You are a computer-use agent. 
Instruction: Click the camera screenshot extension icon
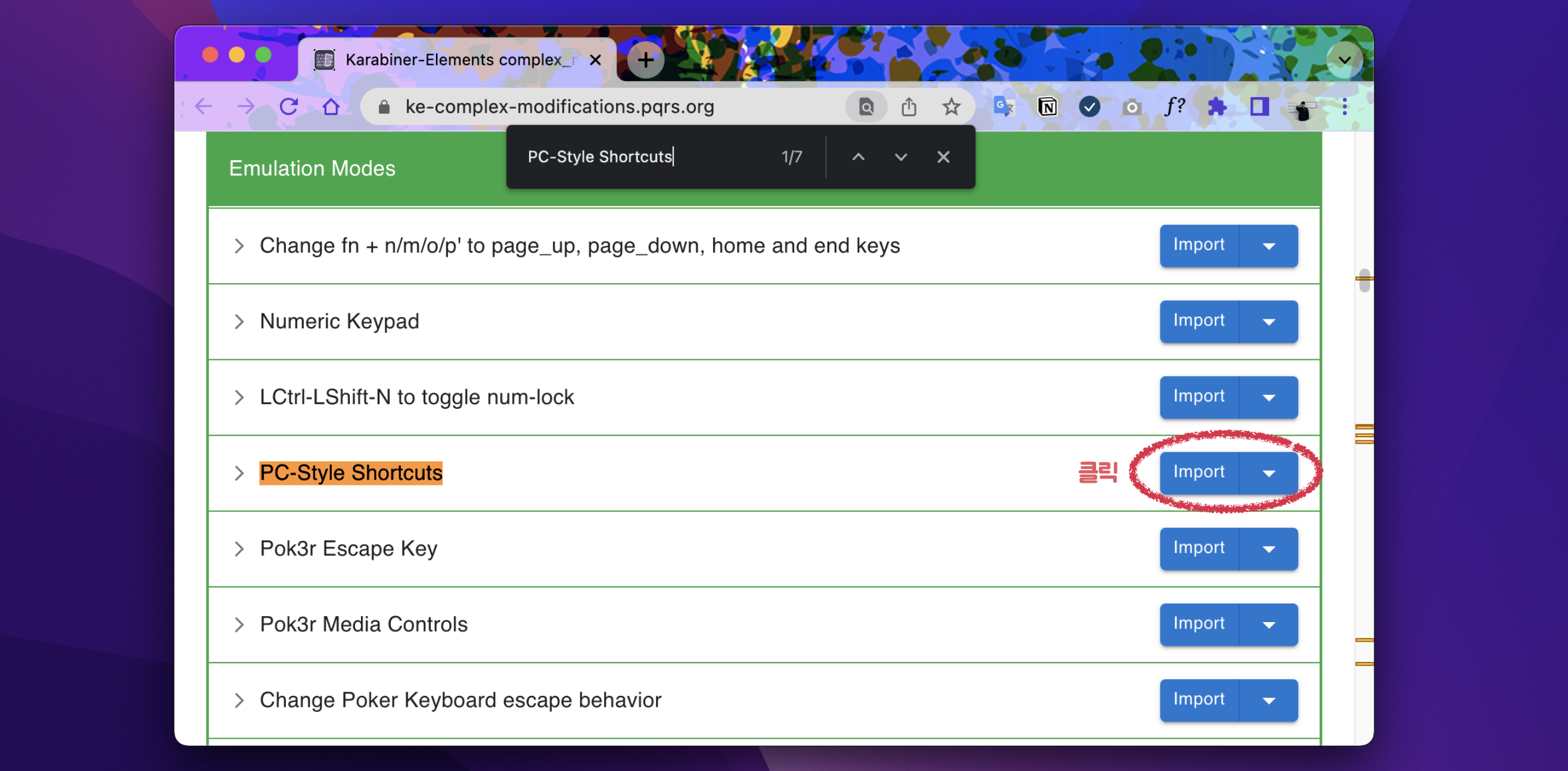1131,107
